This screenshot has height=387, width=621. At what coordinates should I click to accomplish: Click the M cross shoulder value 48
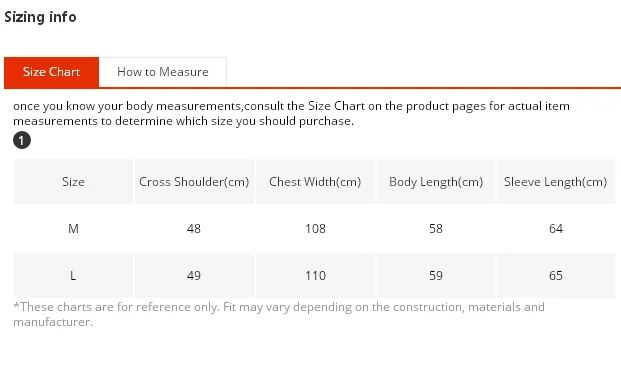click(x=194, y=229)
